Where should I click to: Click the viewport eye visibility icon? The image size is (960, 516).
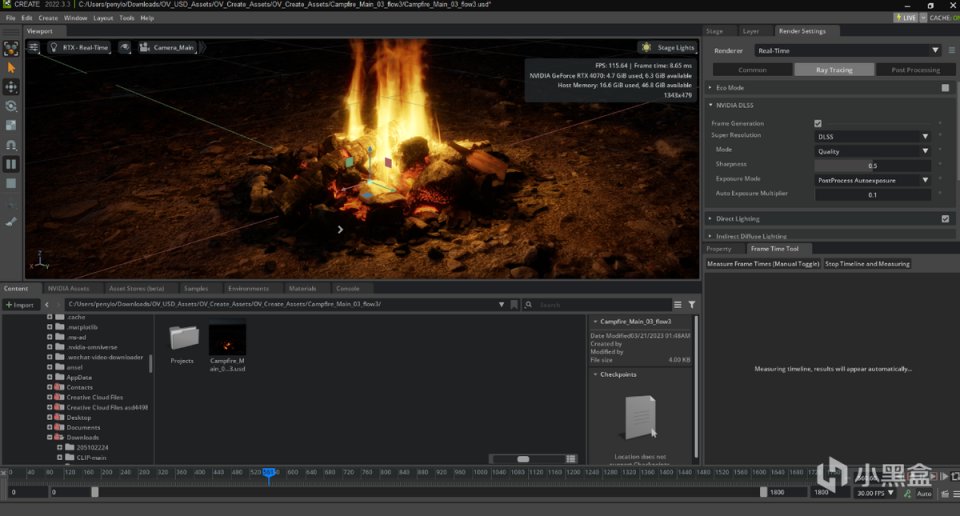(125, 47)
